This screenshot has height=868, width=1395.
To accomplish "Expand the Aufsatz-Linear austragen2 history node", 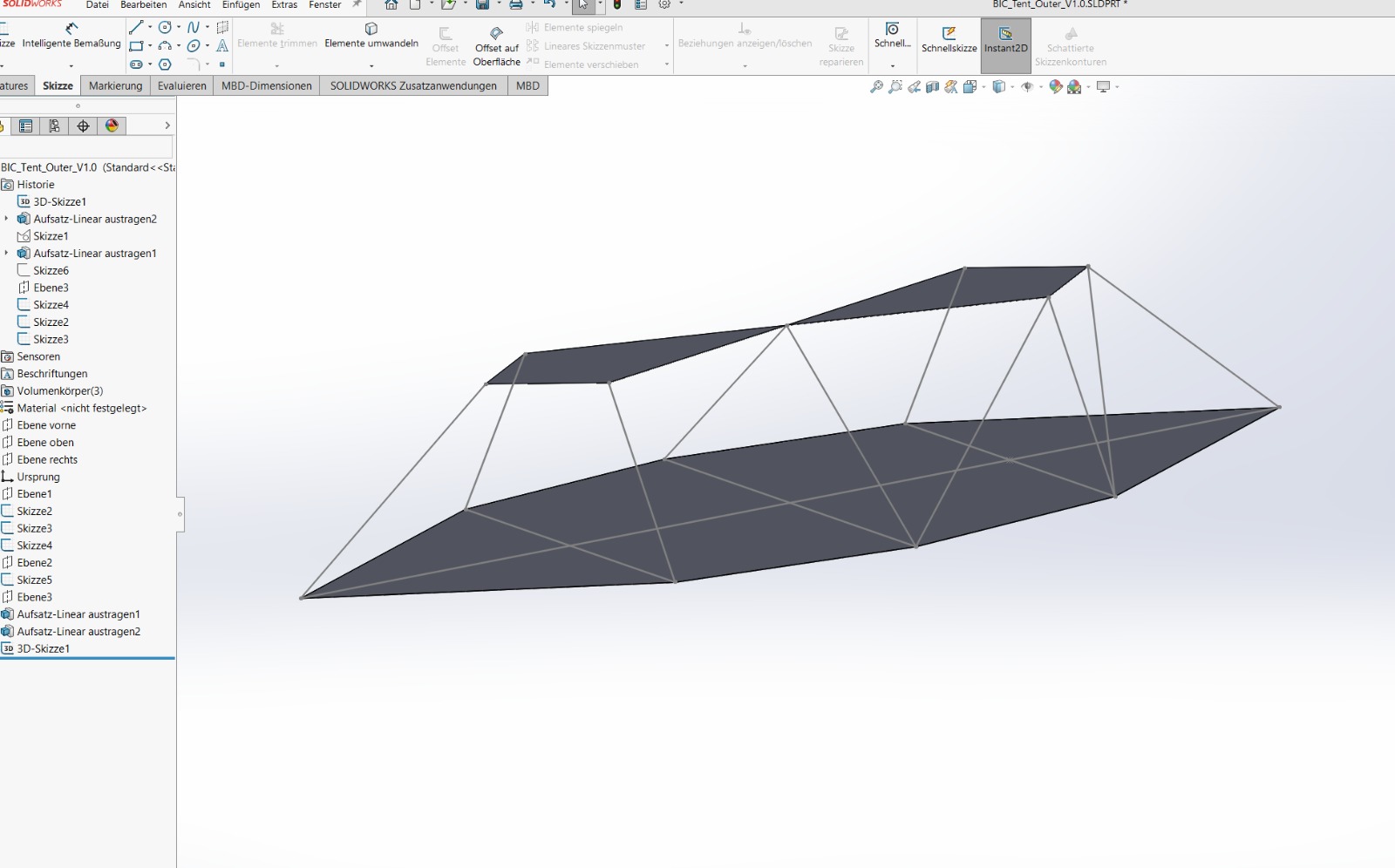I will [x=7, y=219].
